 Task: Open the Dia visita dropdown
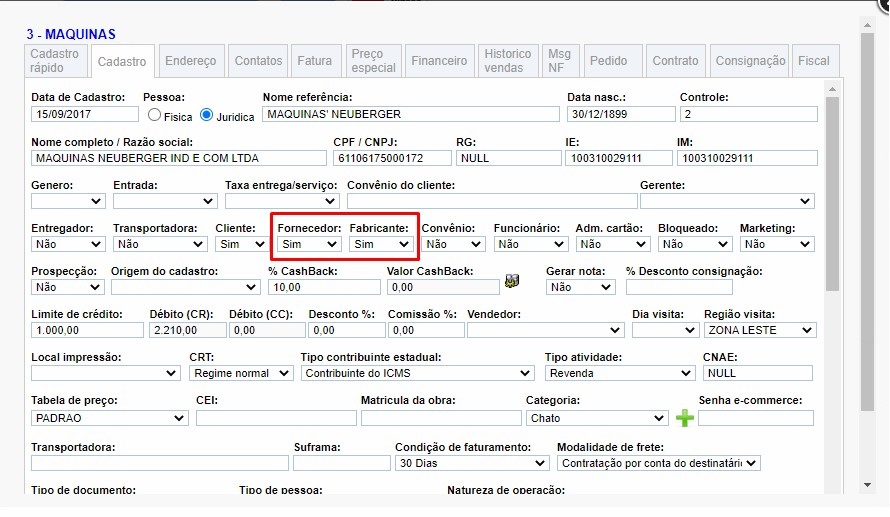click(x=665, y=330)
